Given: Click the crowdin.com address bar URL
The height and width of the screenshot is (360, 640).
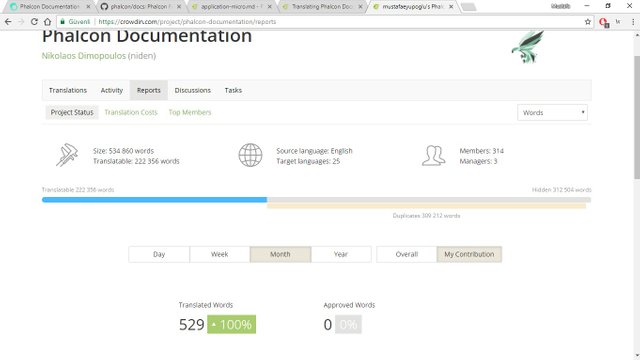Looking at the screenshot, I should click(187, 22).
